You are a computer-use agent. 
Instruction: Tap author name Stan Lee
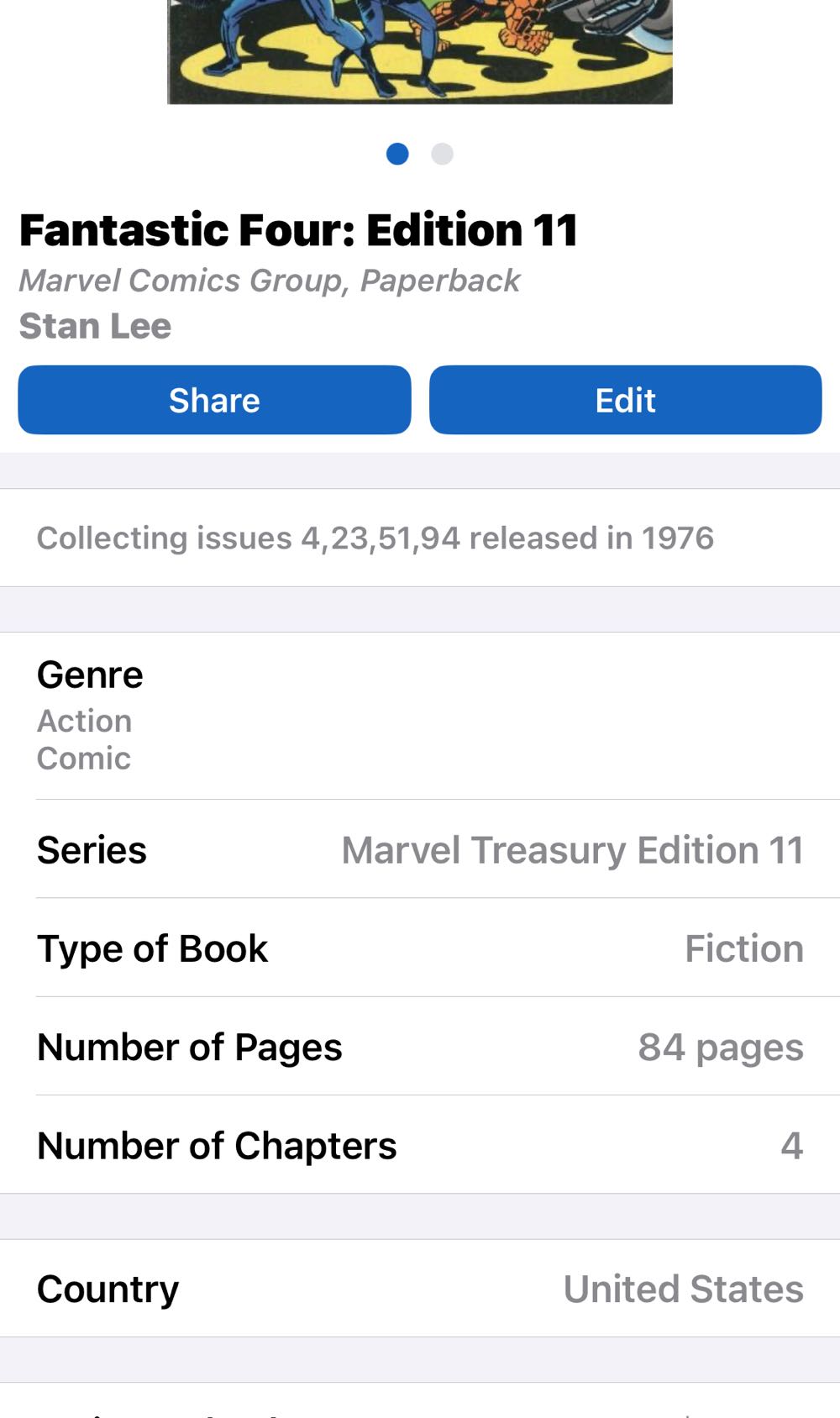coord(95,326)
